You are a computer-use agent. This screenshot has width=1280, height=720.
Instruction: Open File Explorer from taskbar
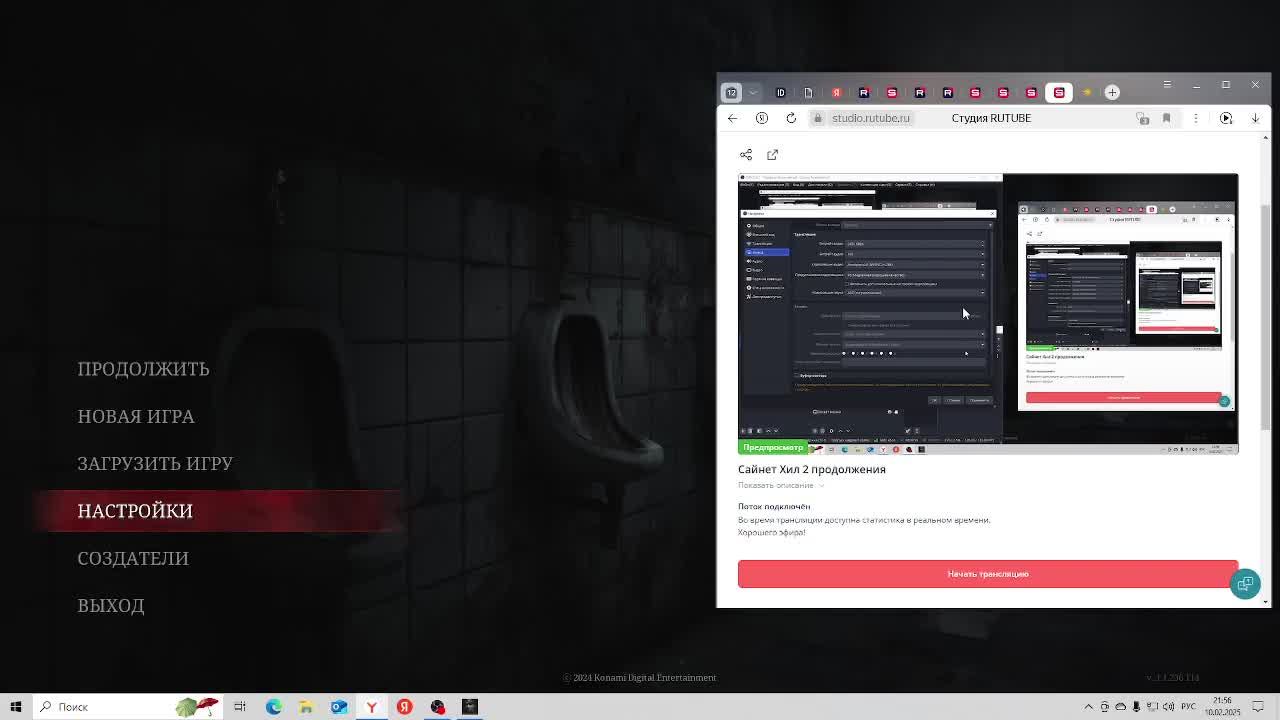306,707
